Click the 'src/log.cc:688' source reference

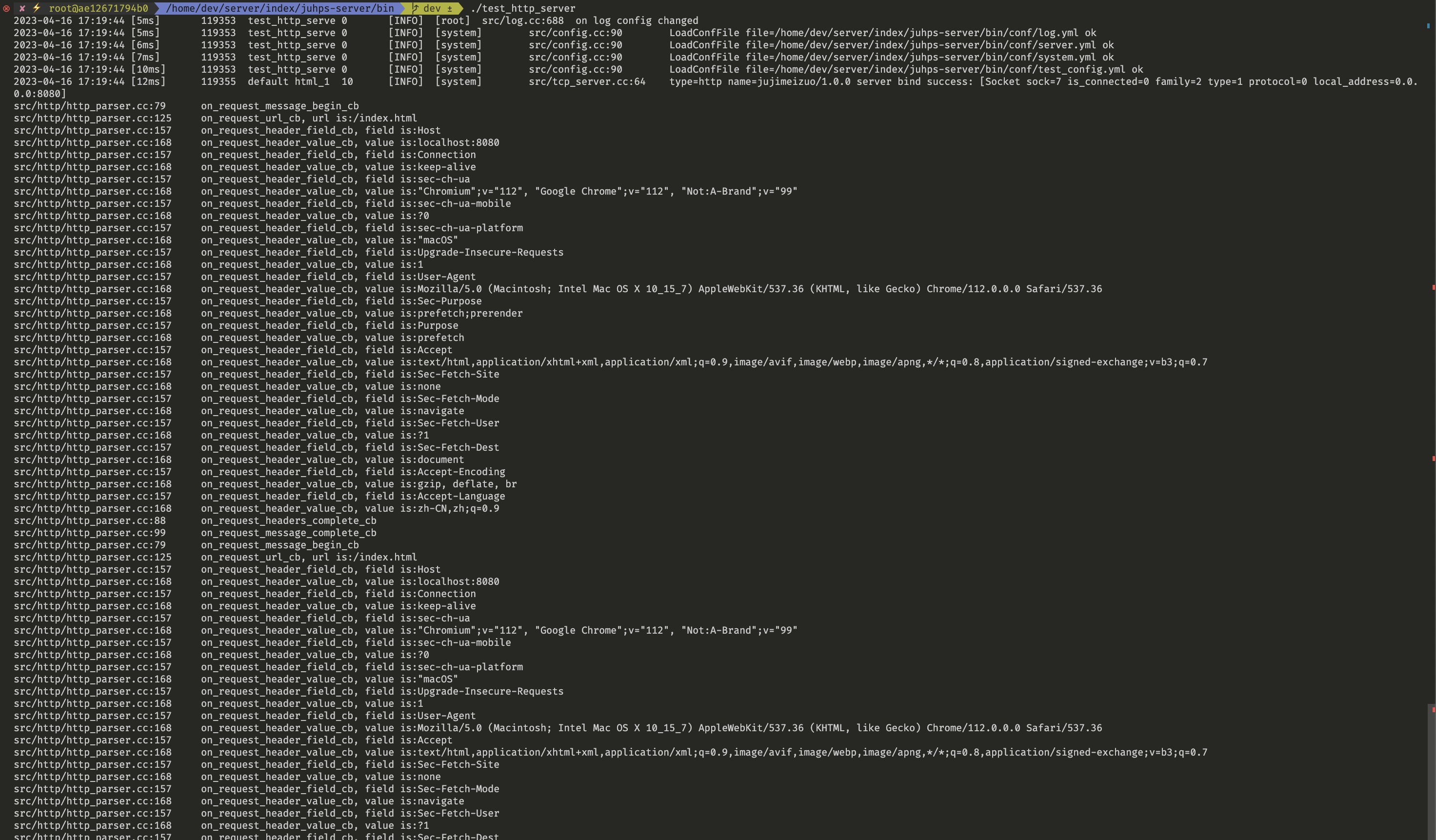[522, 20]
